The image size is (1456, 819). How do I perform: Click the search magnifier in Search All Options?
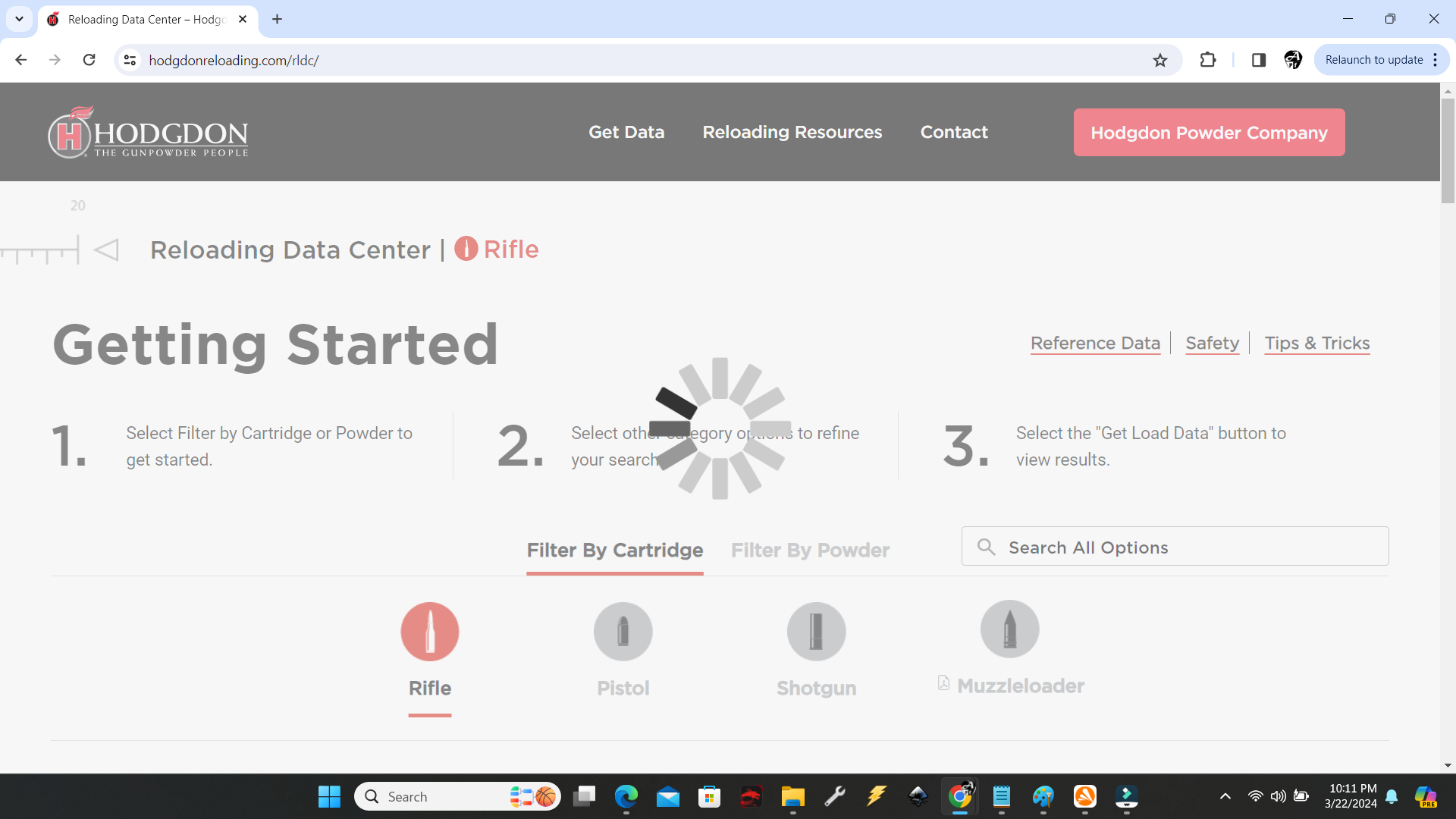986,547
